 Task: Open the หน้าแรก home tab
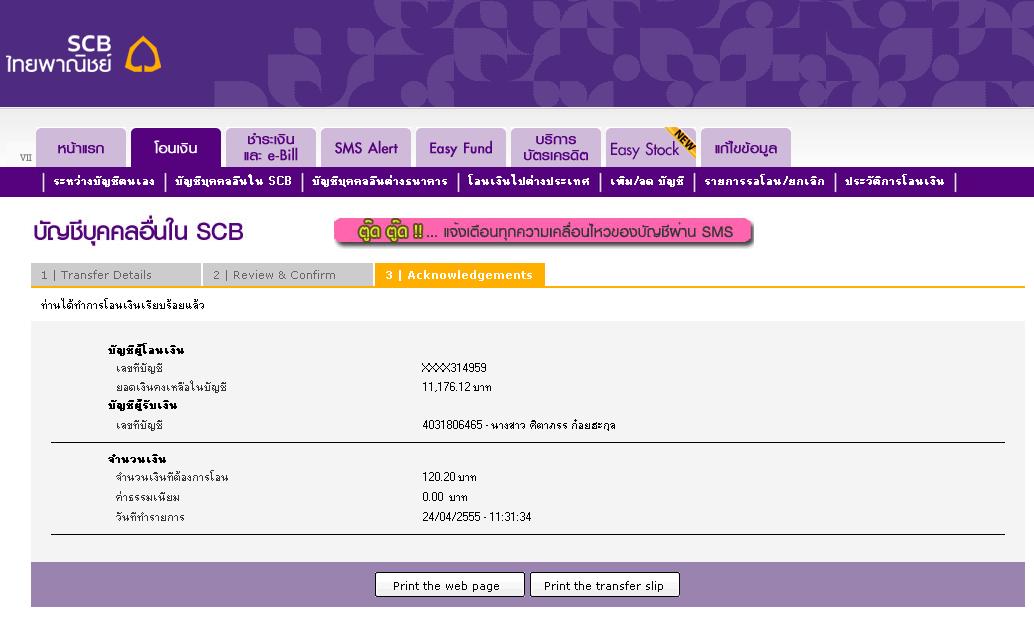tap(81, 148)
